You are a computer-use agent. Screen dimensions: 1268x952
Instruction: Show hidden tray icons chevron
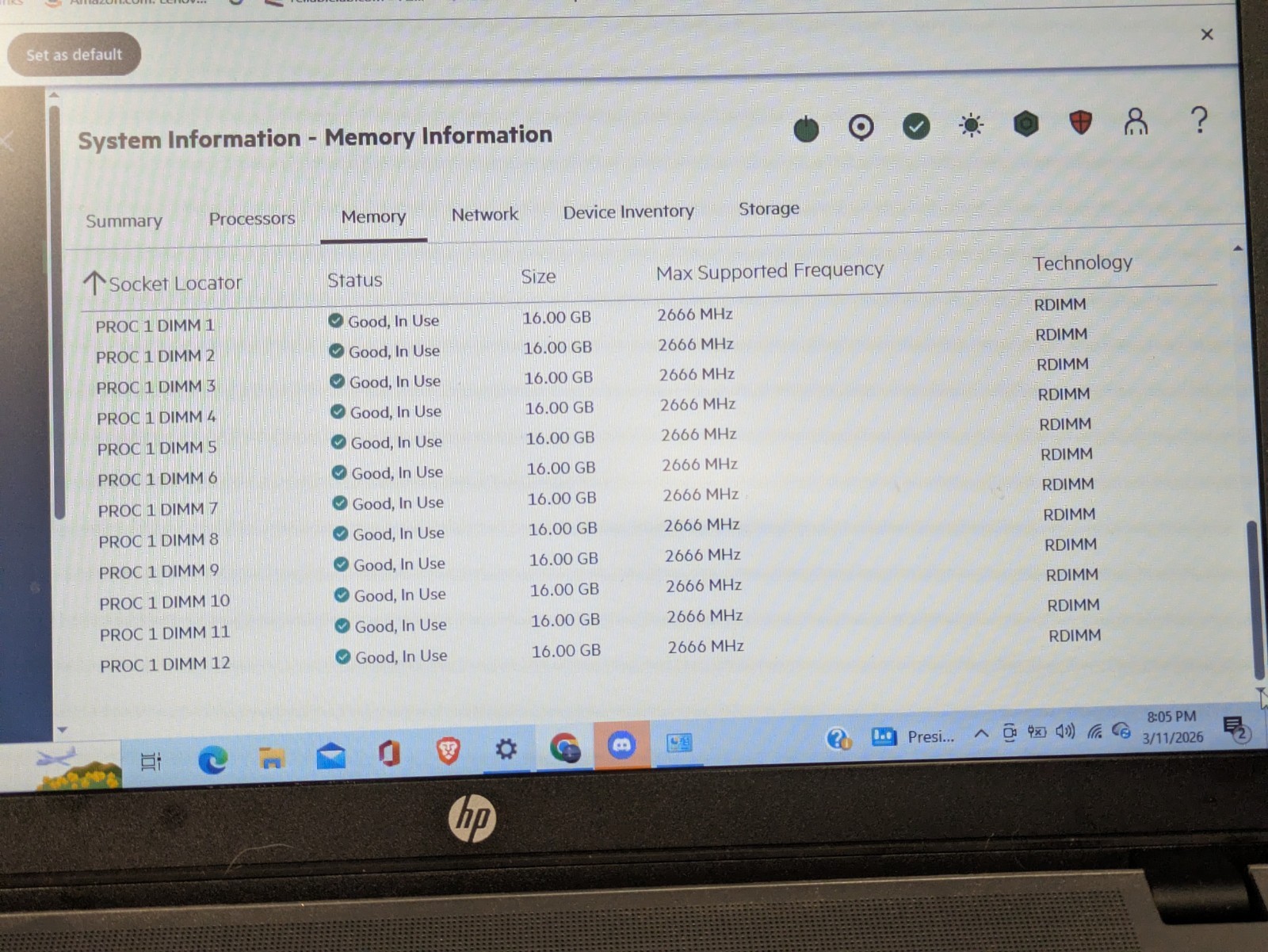pos(980,733)
